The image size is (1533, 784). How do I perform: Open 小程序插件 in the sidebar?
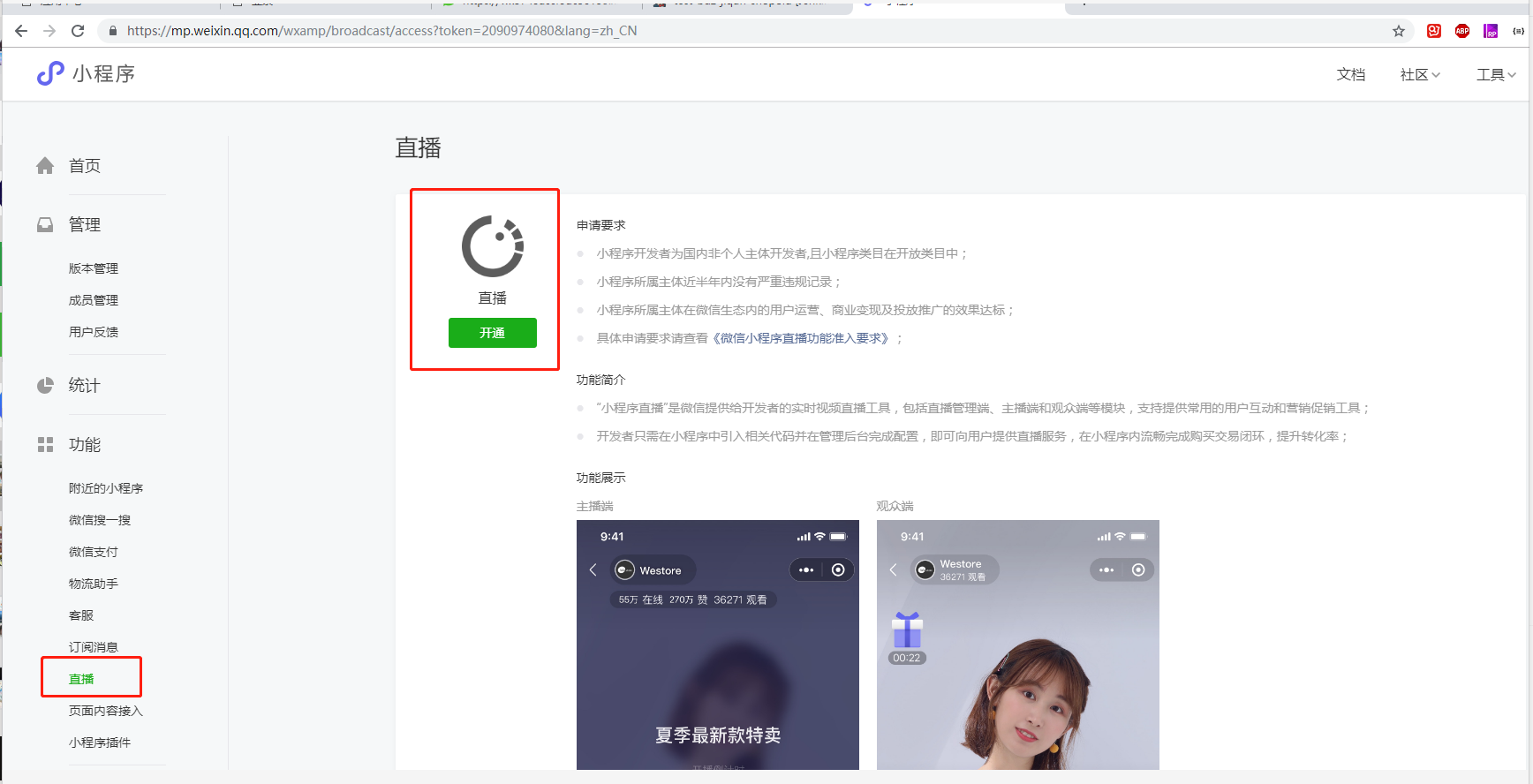(x=100, y=743)
